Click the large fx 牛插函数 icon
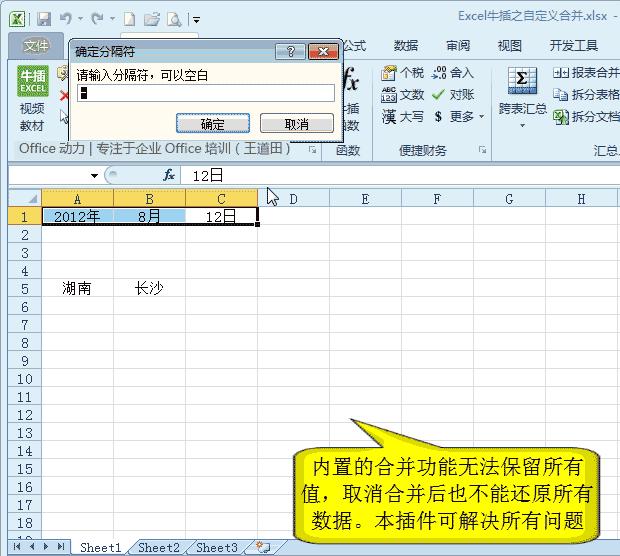Image resolution: width=620 pixels, height=556 pixels. [x=350, y=80]
